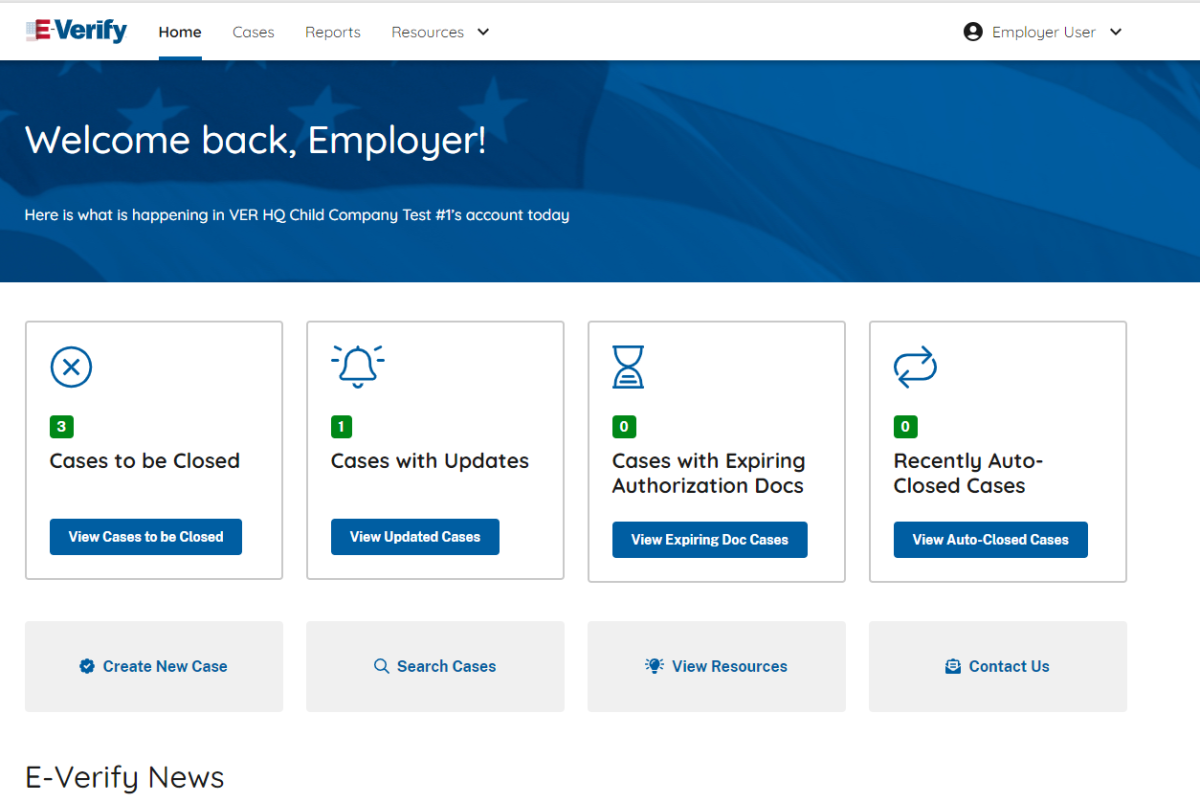Viewport: 1200px width, 802px height.
Task: Click the E-Verify News heading
Action: (125, 777)
